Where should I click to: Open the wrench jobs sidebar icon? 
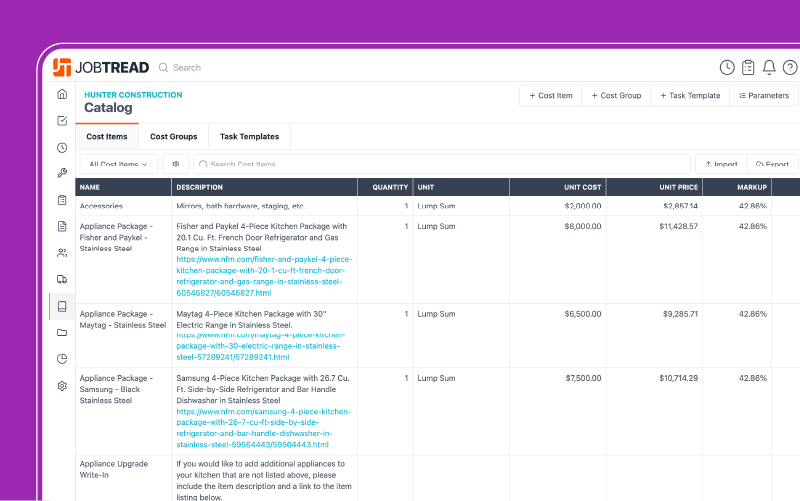[x=62, y=173]
